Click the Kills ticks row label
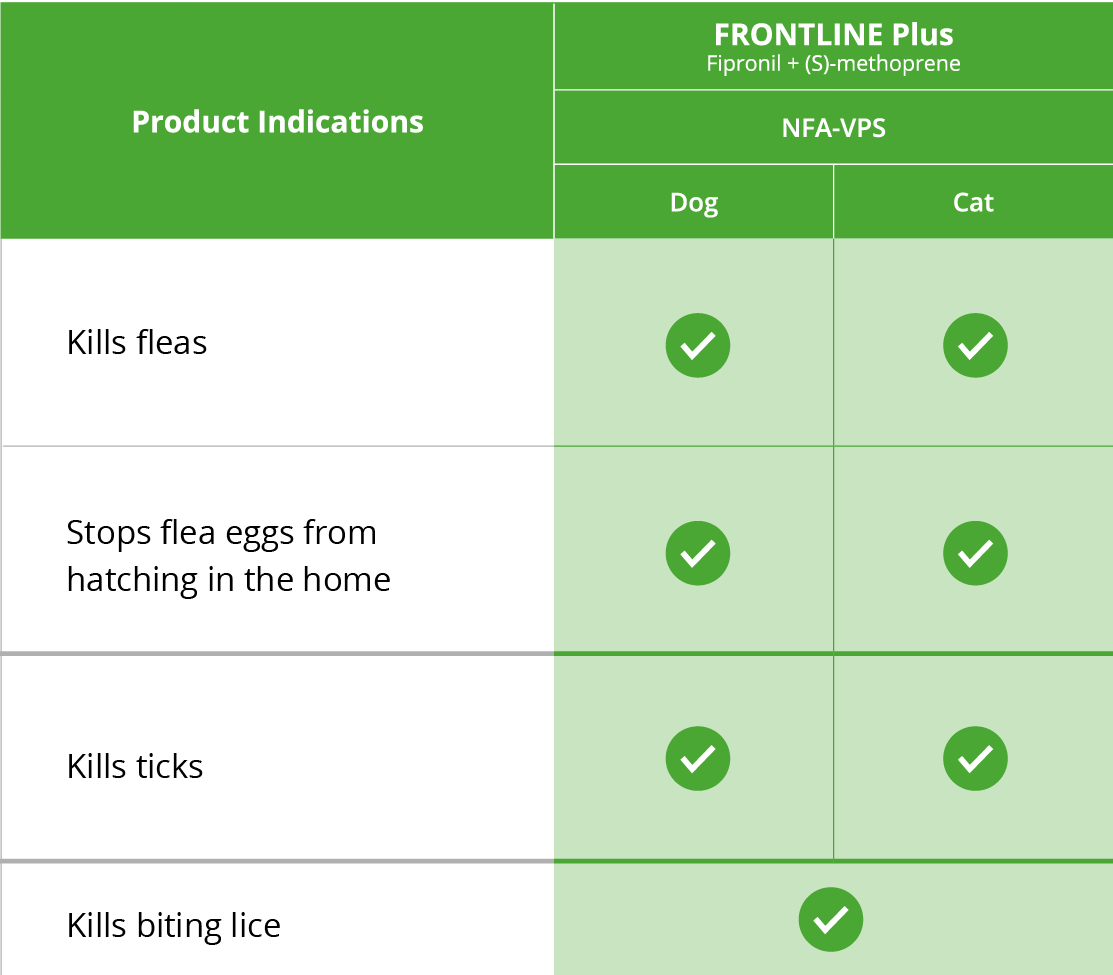The width and height of the screenshot is (1113, 975). (135, 767)
